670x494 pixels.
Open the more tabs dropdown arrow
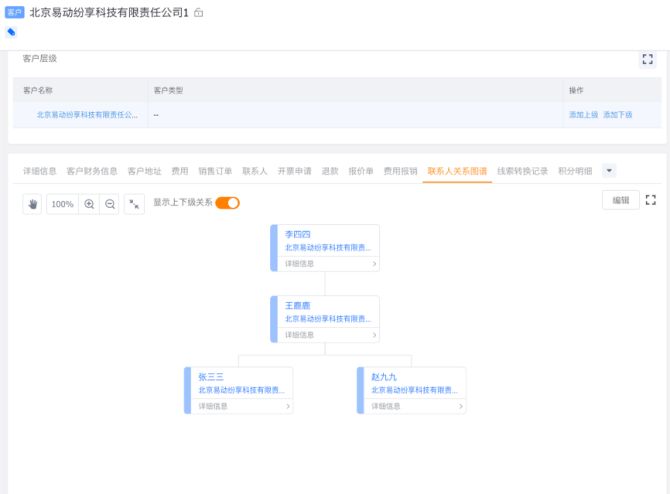coord(609,171)
